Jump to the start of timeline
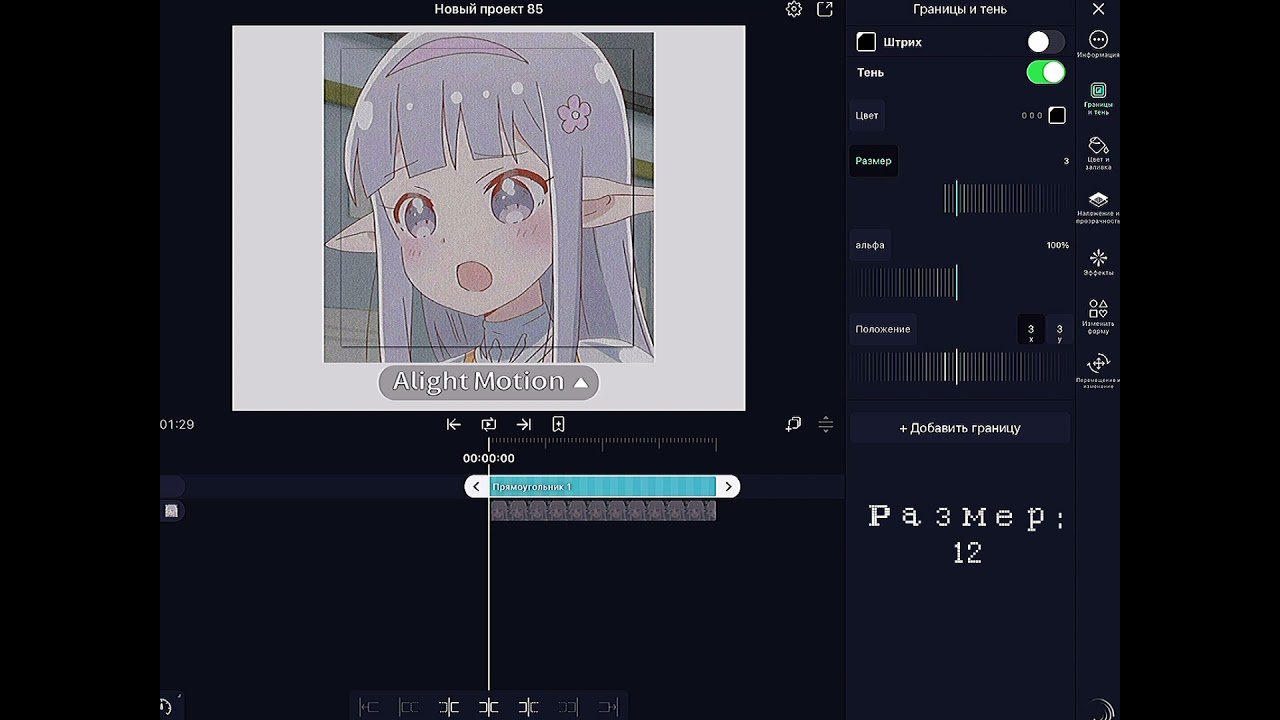1280x720 pixels. pyautogui.click(x=454, y=424)
